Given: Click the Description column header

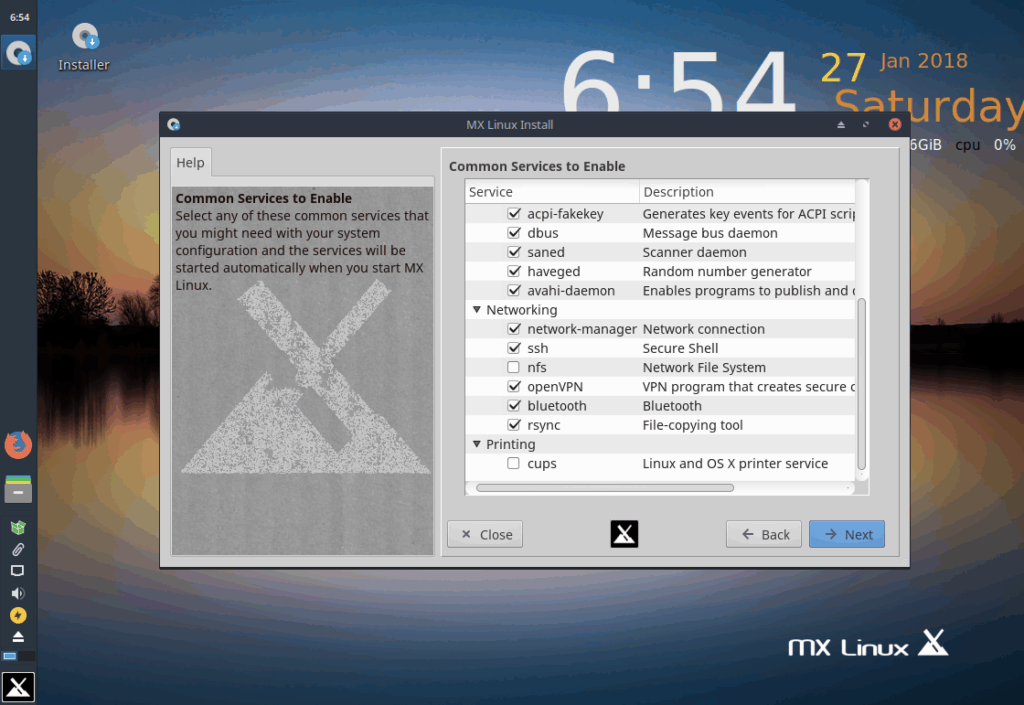Looking at the screenshot, I should pos(748,192).
